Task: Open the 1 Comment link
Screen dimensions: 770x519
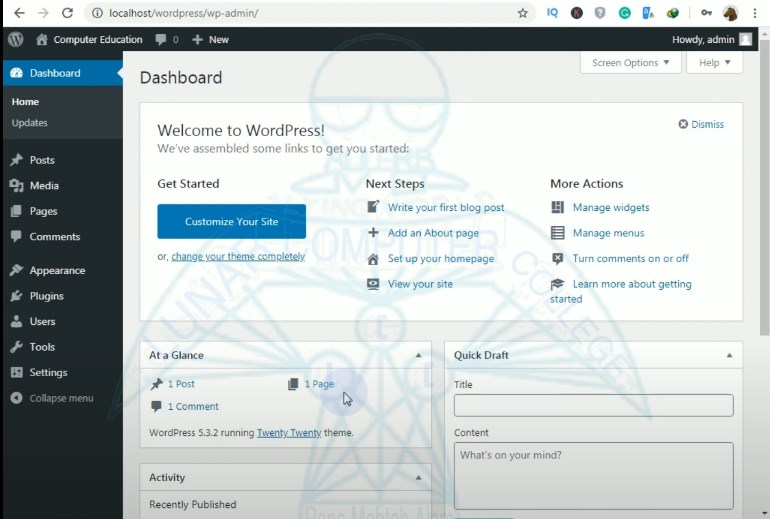Action: click(x=193, y=407)
